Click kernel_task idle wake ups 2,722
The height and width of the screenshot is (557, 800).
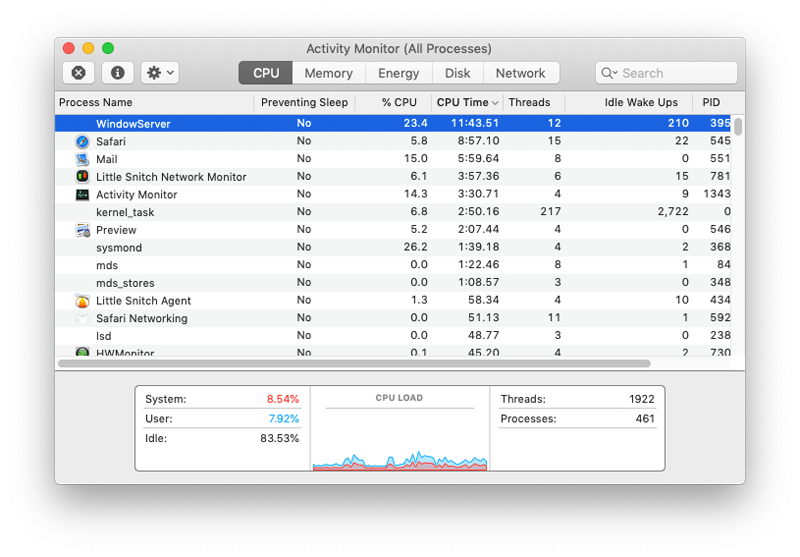pos(673,212)
